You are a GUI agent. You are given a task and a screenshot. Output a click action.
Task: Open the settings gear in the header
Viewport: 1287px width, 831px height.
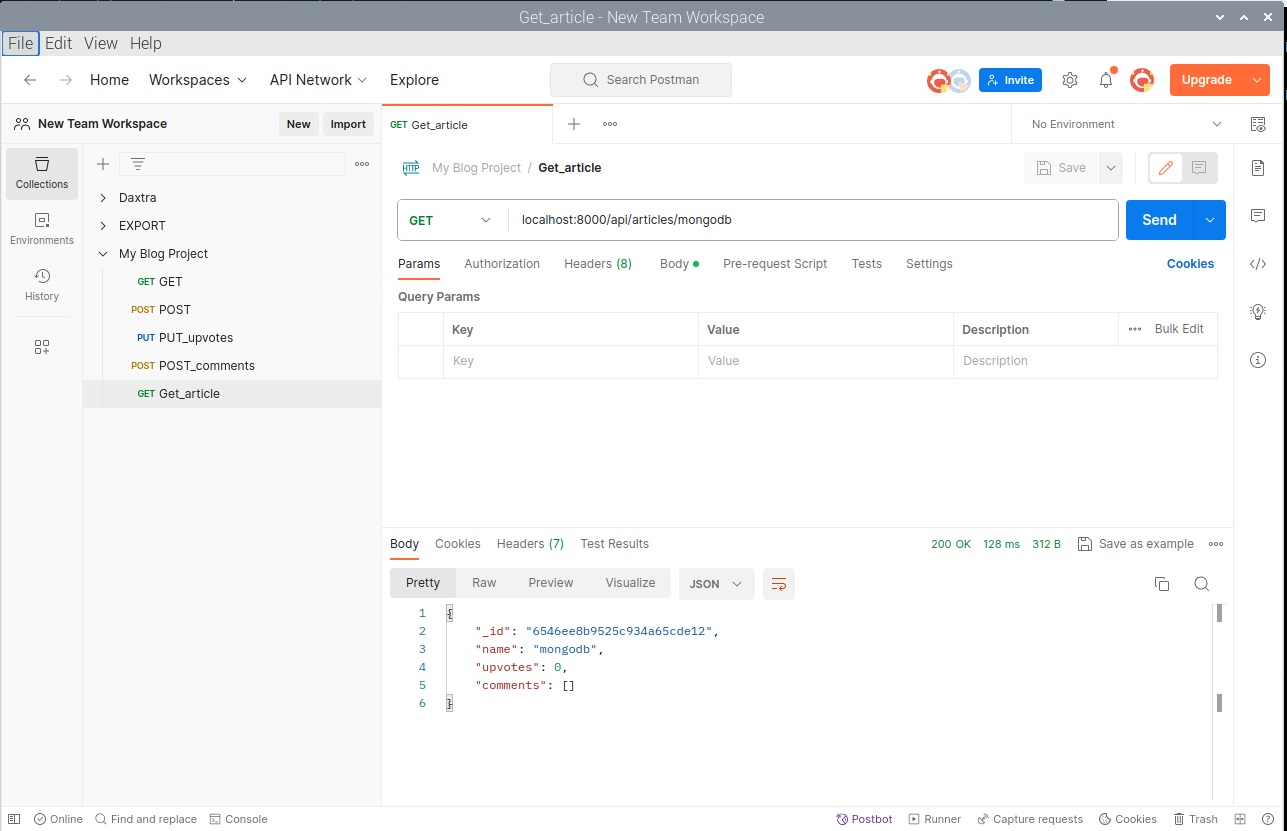(1070, 80)
